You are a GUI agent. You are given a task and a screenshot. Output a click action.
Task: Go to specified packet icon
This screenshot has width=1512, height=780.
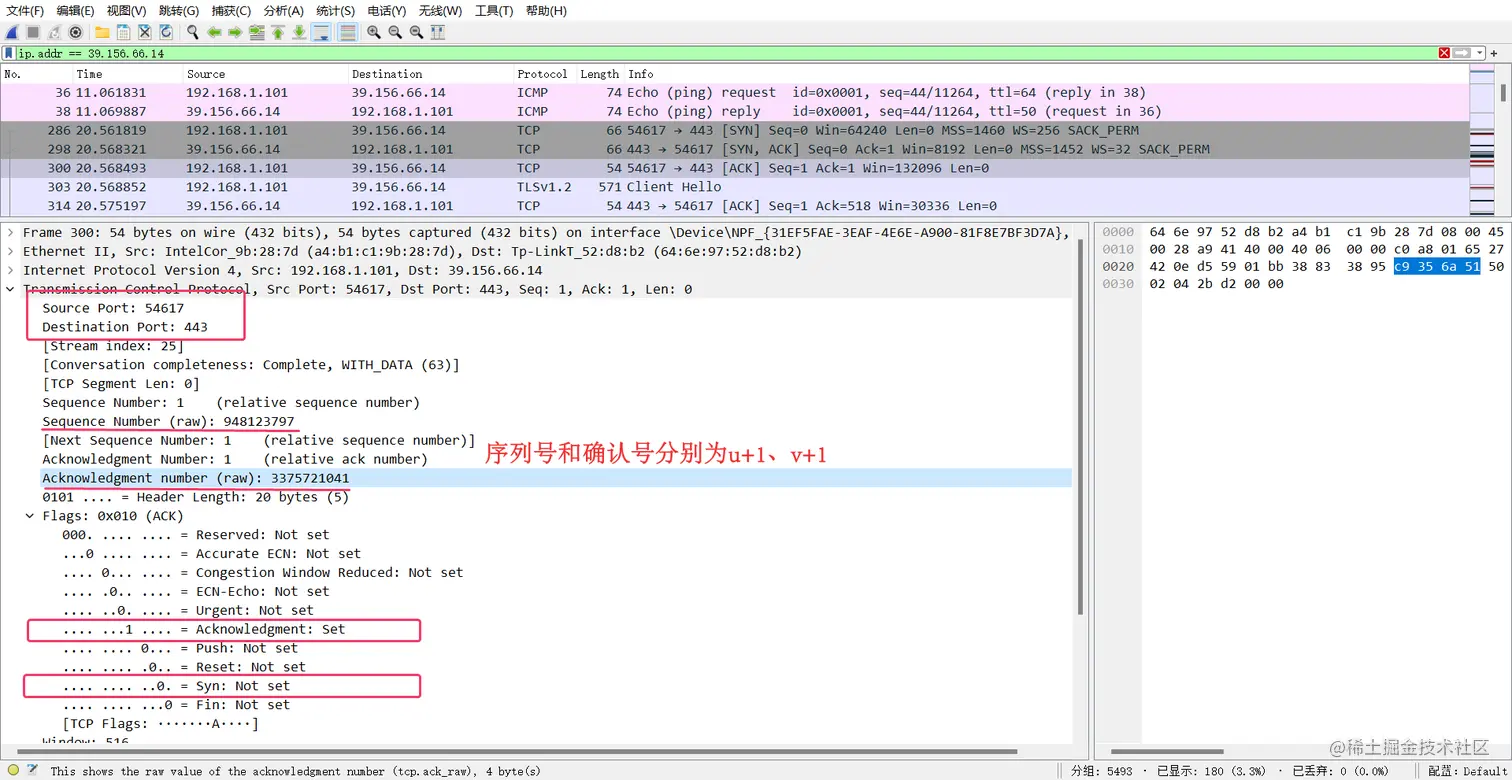257,32
